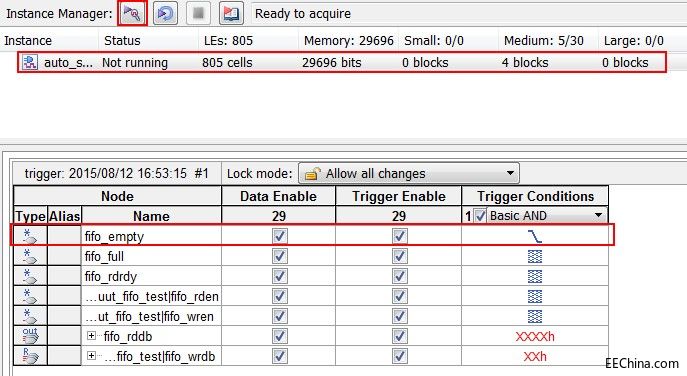
Task: Click the LEs: 805 column header
Action: point(249,41)
